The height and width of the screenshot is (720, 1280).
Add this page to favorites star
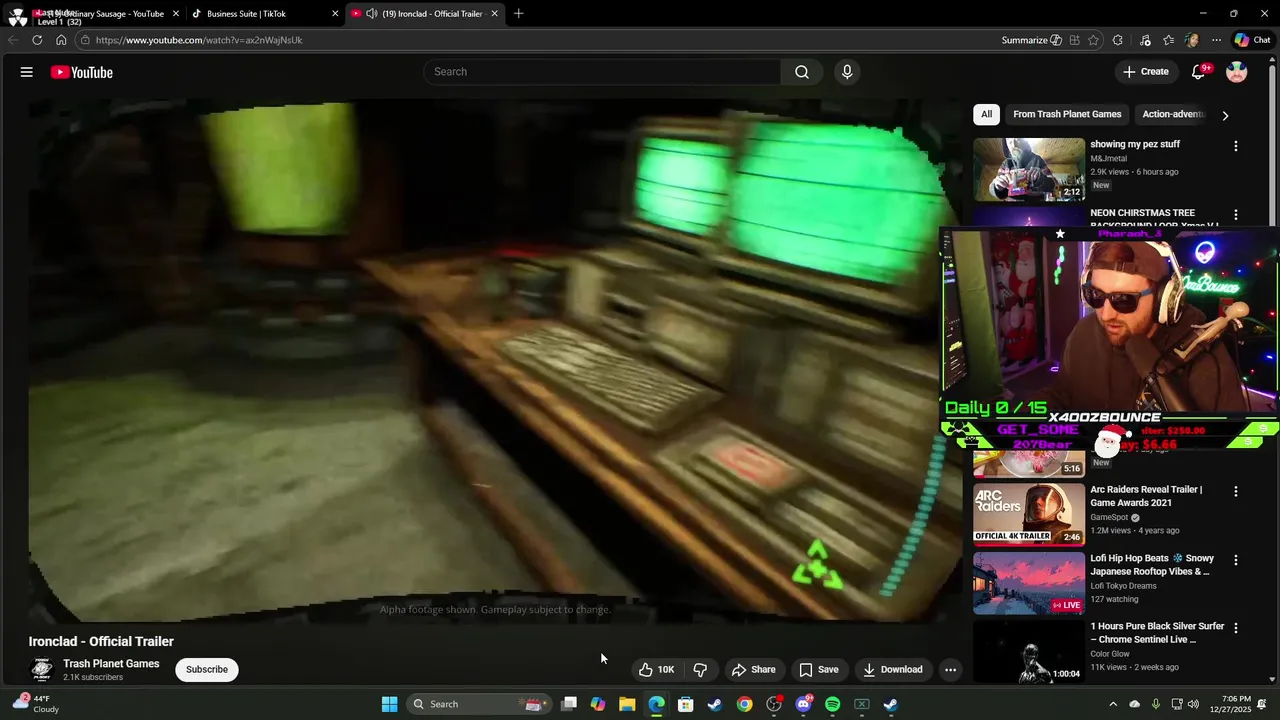coord(1093,40)
